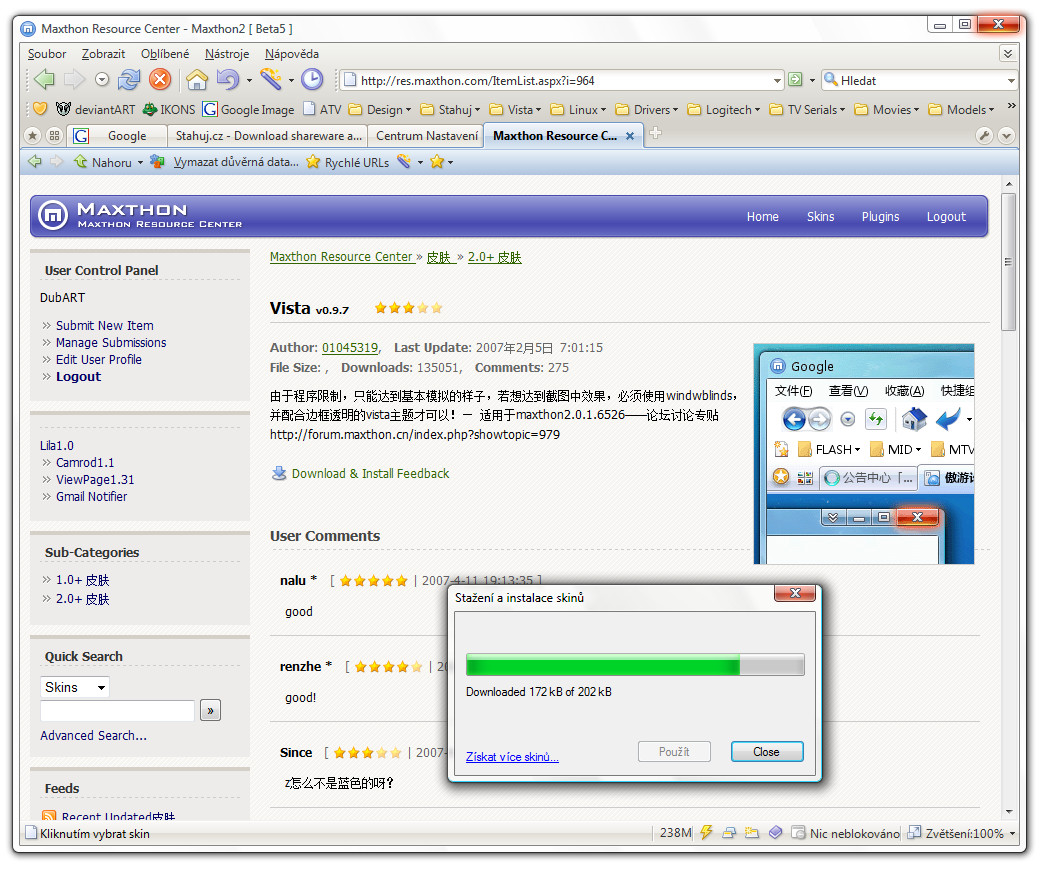
Task: Click the purple Undo arrow icon
Action: coord(228,80)
